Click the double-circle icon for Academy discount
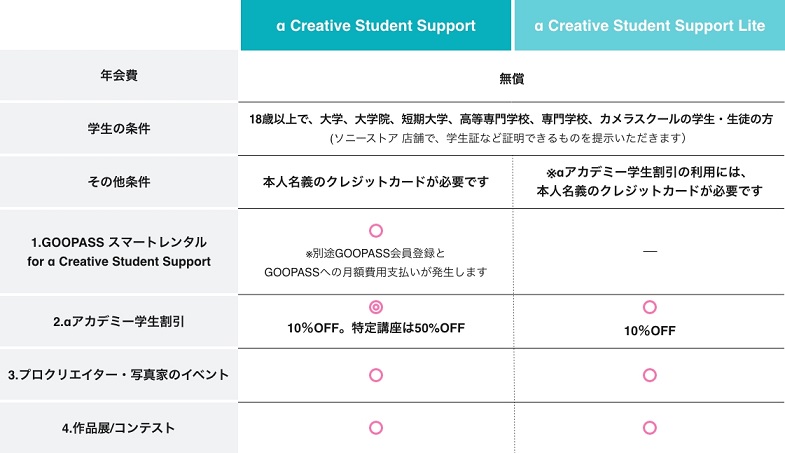 coord(376,307)
